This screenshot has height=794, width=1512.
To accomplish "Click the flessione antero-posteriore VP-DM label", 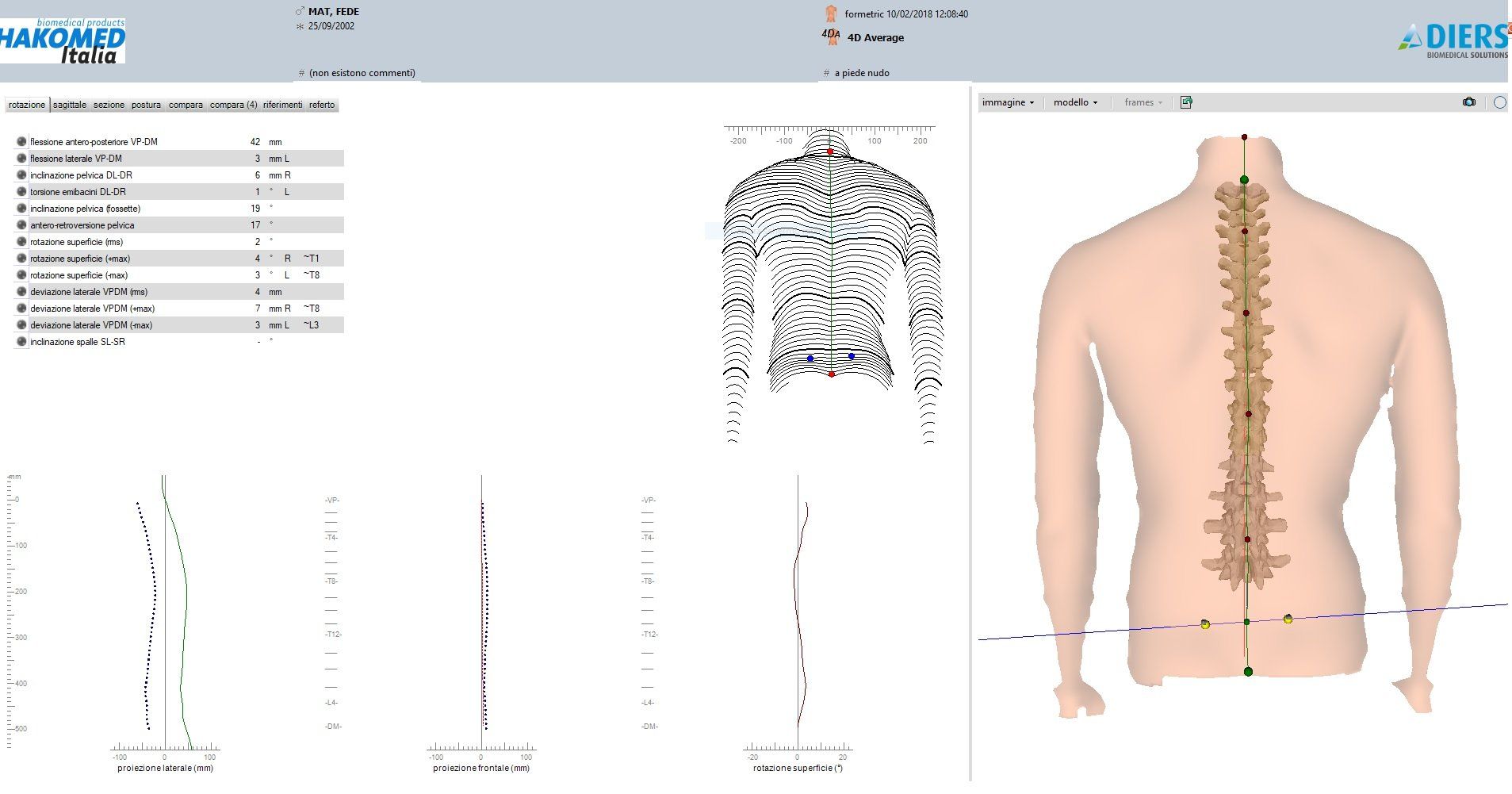I will (x=94, y=142).
